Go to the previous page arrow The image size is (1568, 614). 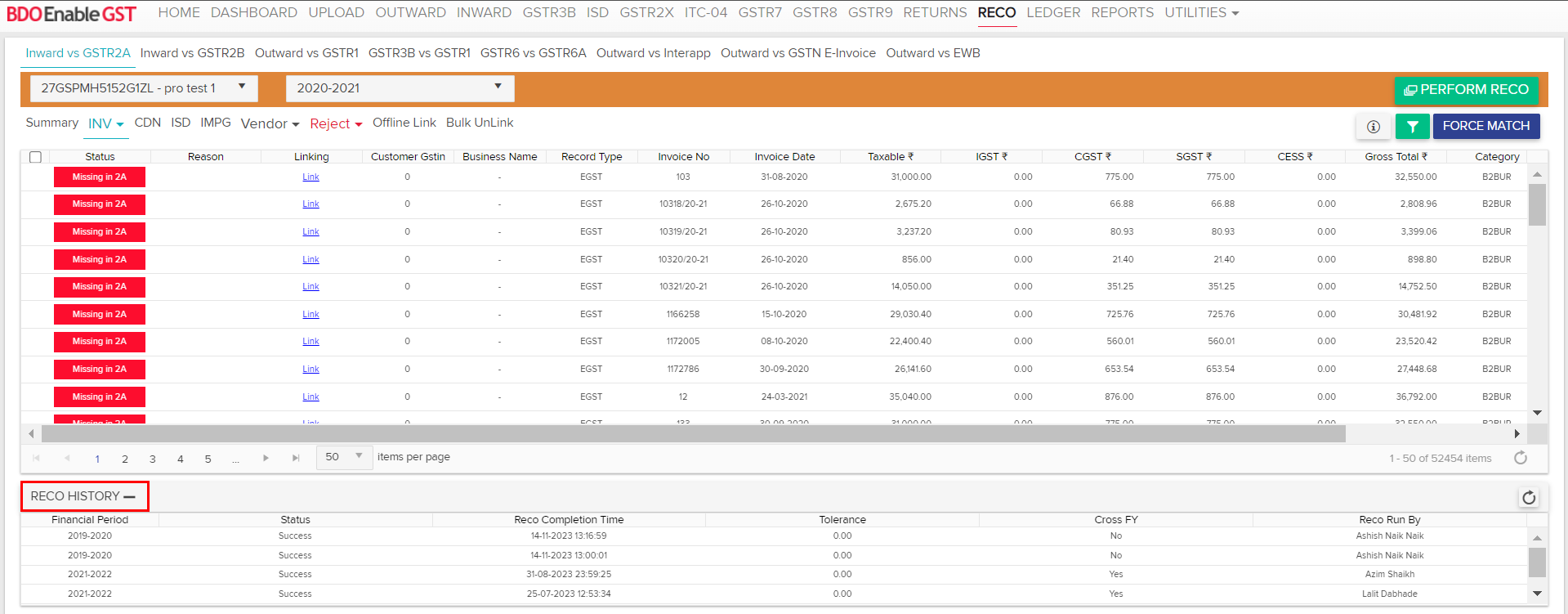point(67,458)
